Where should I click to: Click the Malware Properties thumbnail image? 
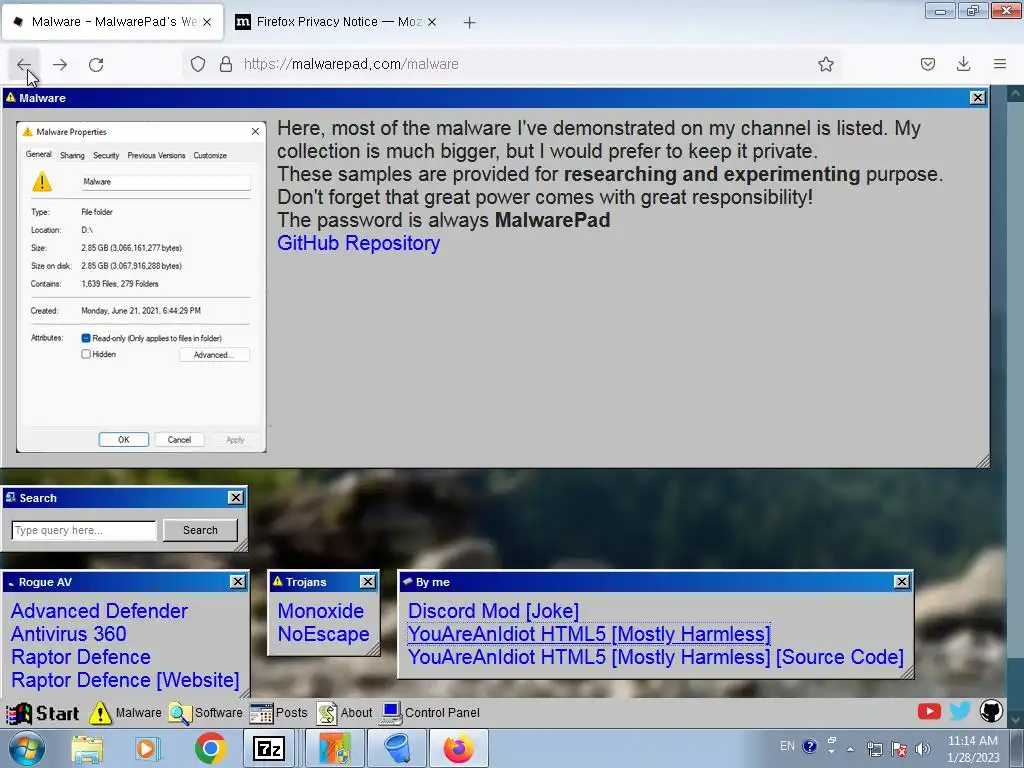pyautogui.click(x=141, y=287)
